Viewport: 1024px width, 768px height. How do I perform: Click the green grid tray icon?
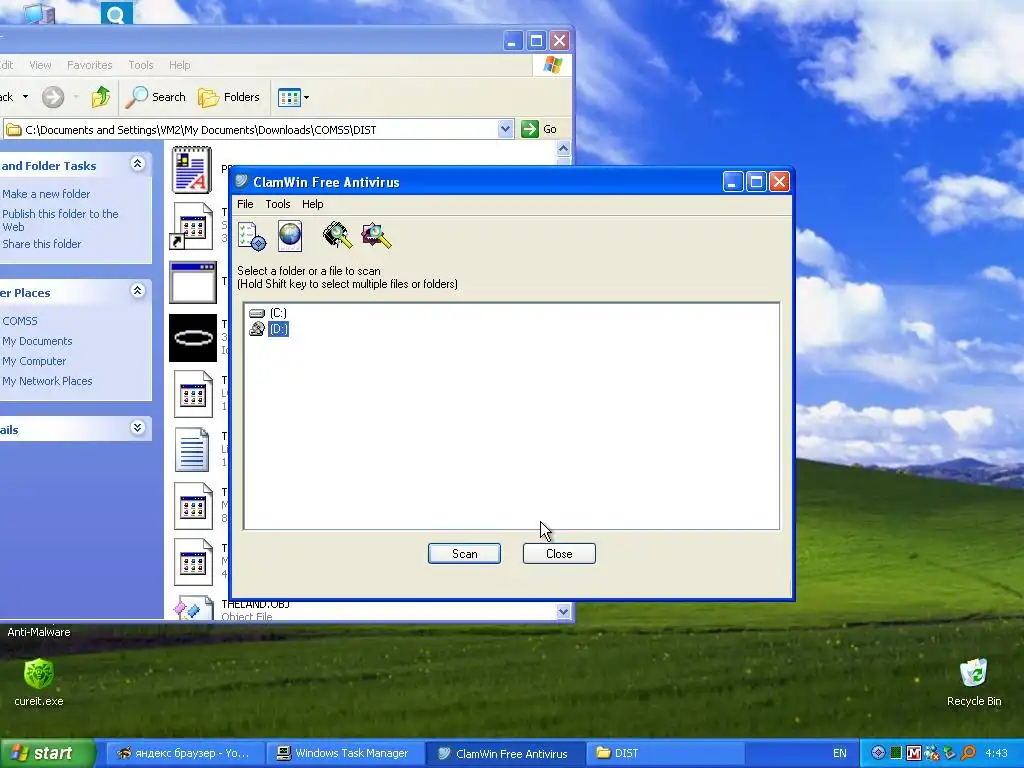pos(896,753)
